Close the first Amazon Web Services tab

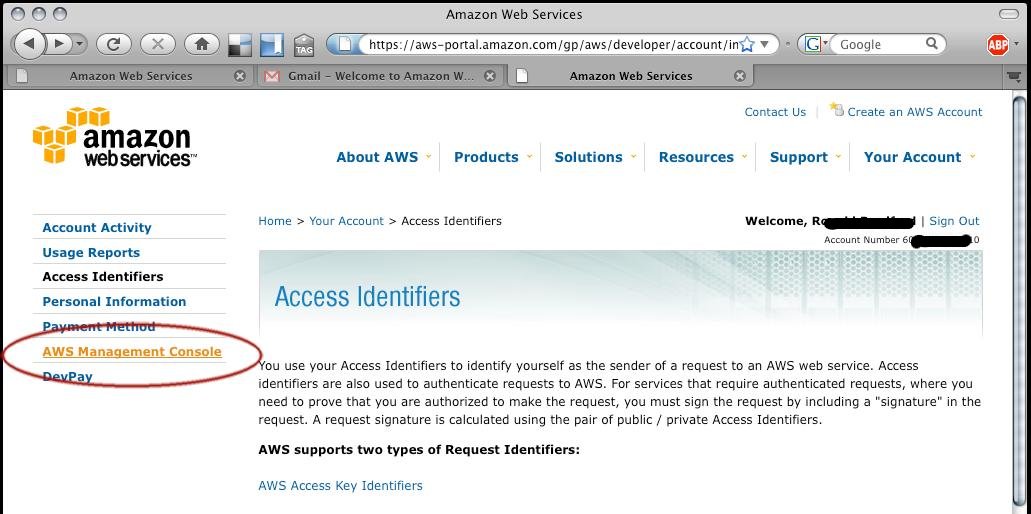240,76
